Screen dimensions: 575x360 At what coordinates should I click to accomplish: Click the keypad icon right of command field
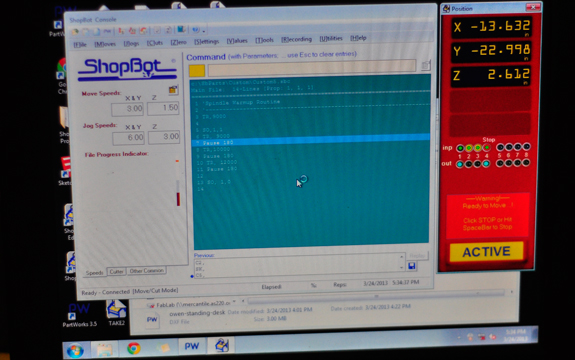[425, 66]
